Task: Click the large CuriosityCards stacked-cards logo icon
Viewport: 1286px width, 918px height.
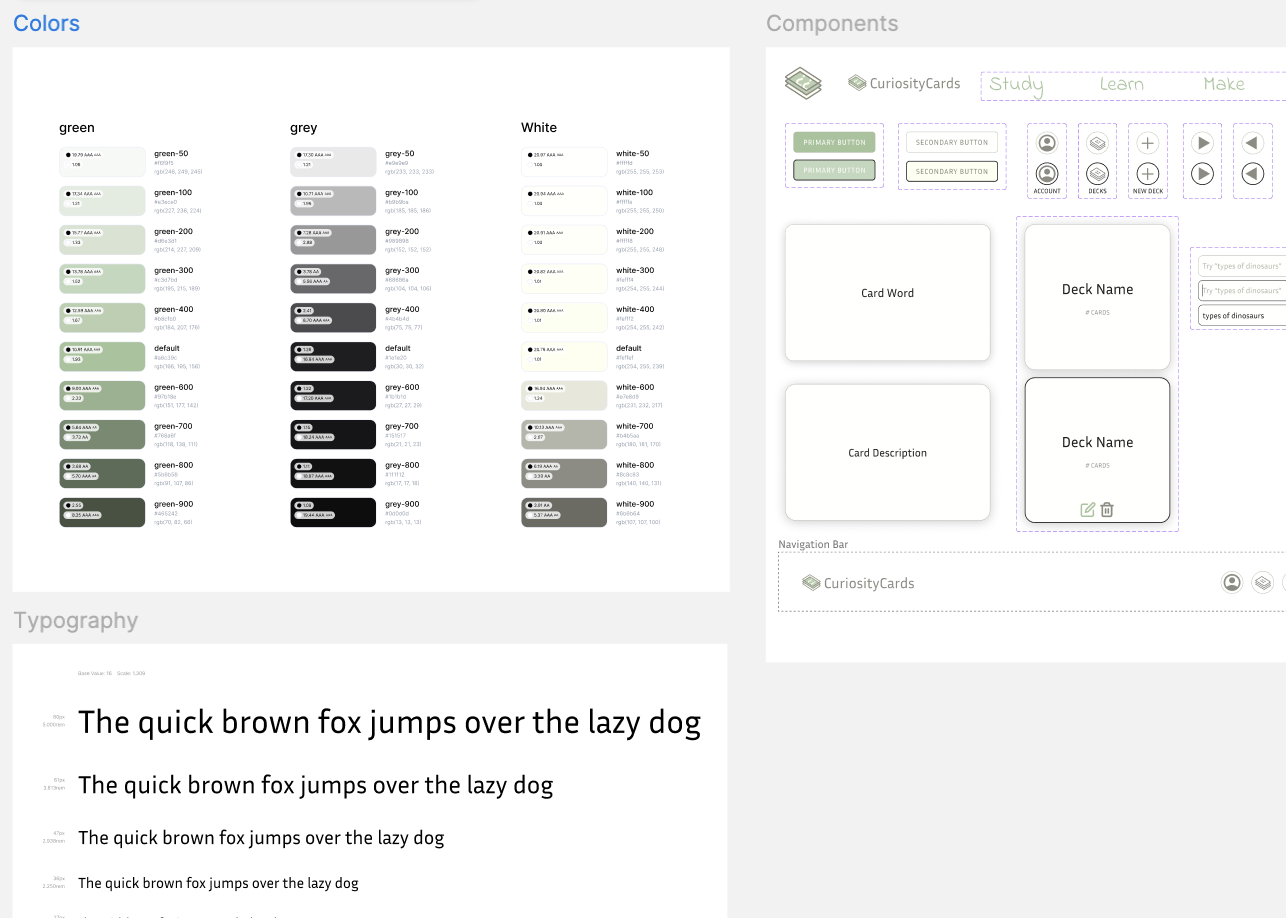Action: pos(803,84)
